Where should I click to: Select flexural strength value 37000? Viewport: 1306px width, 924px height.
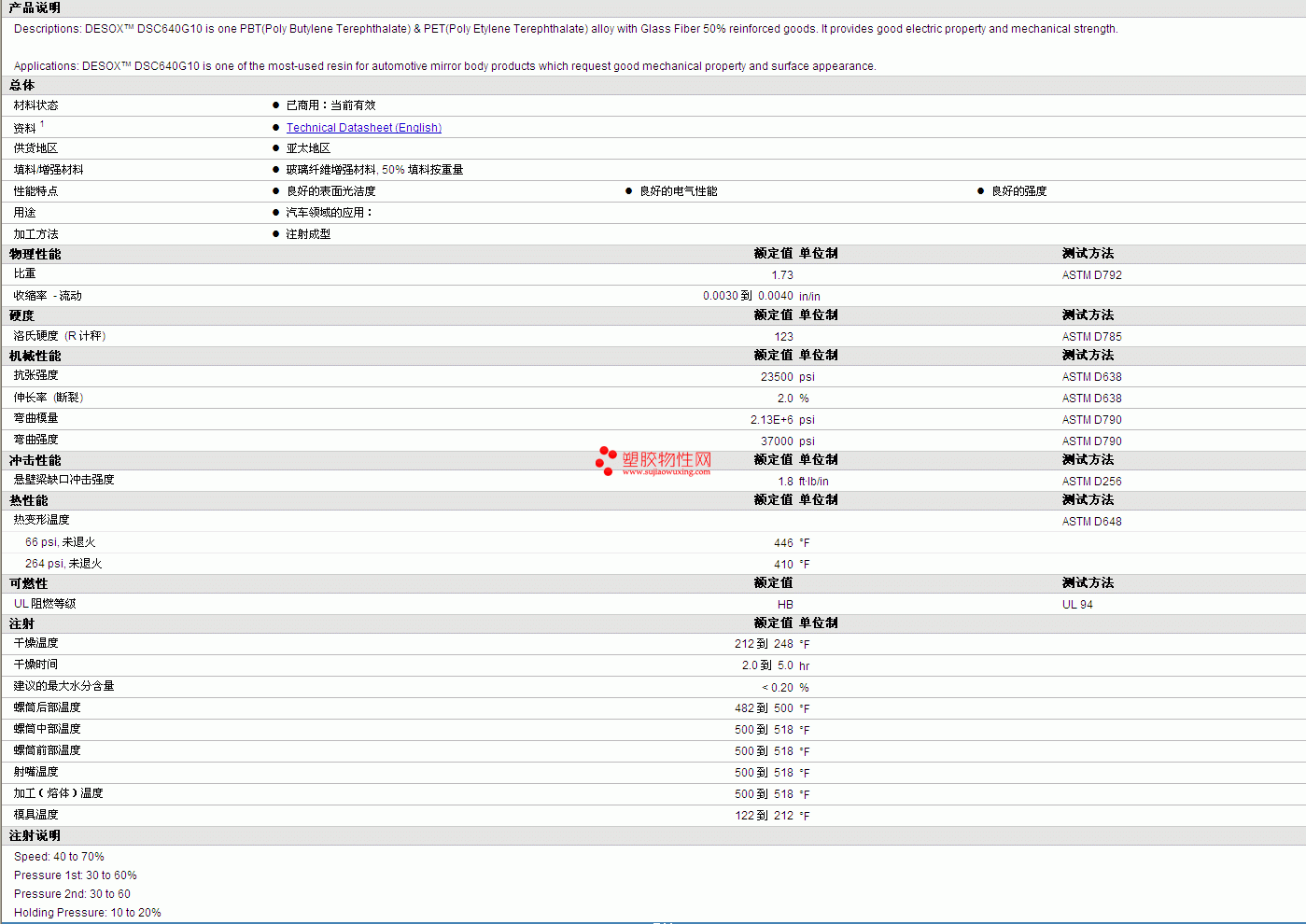tap(777, 441)
